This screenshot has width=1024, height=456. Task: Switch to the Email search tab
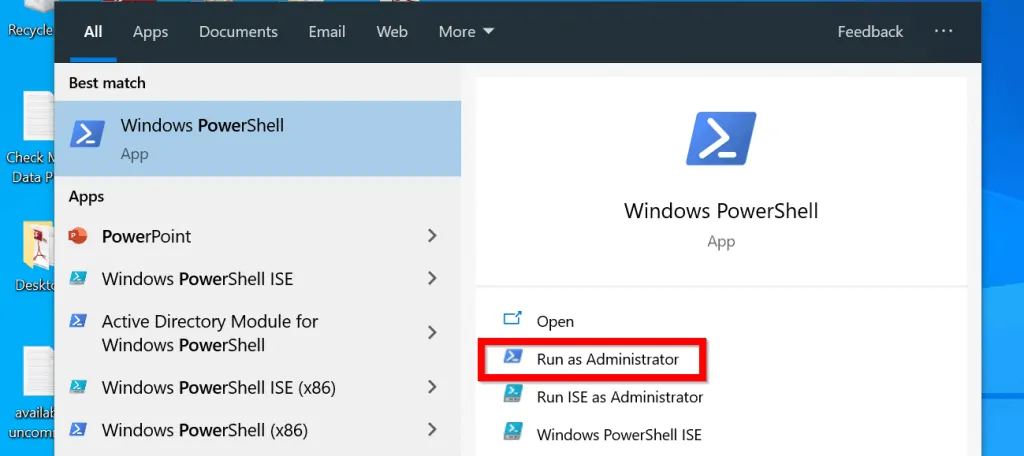(327, 31)
